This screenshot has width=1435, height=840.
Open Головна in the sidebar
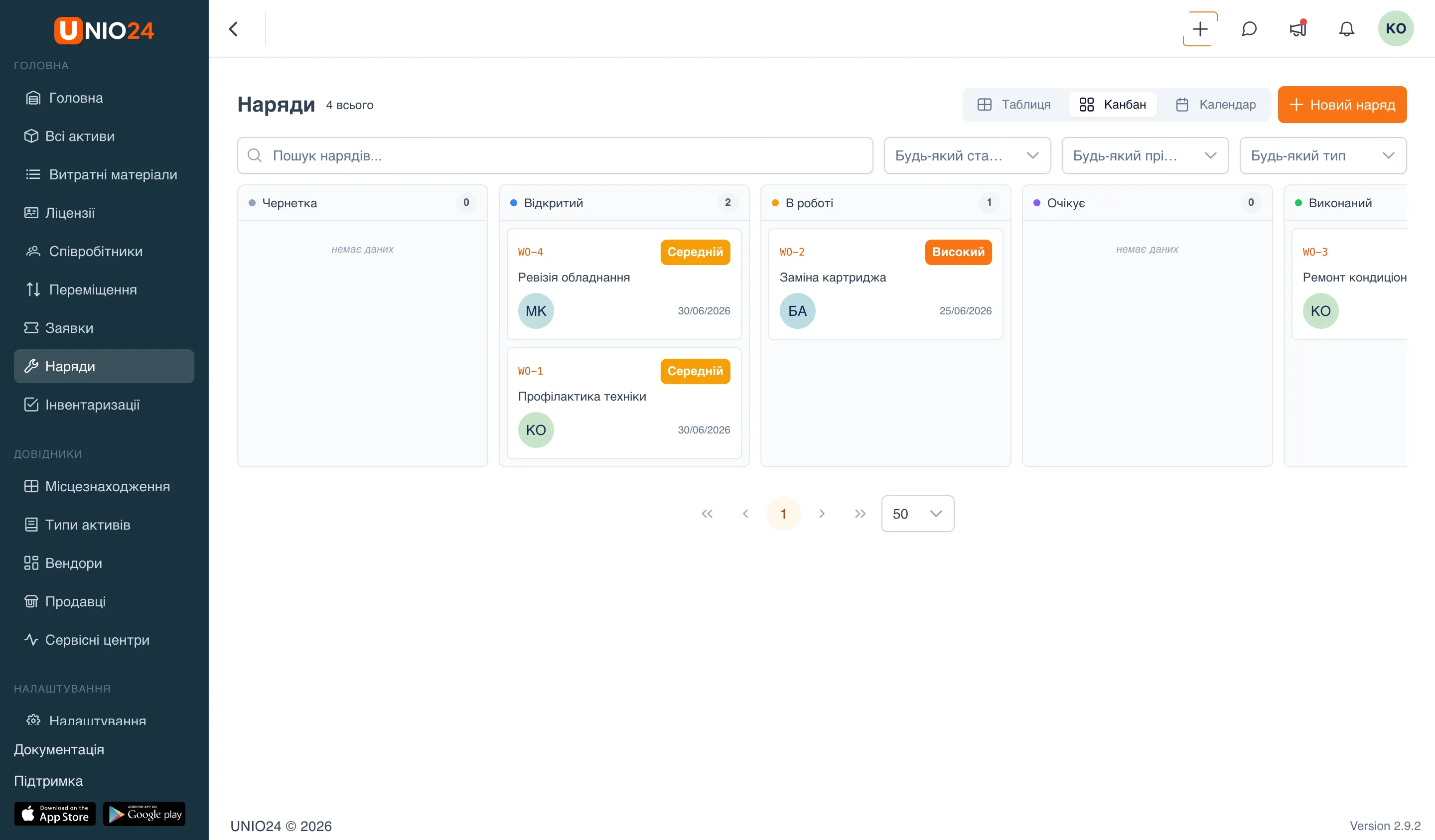[x=104, y=98]
